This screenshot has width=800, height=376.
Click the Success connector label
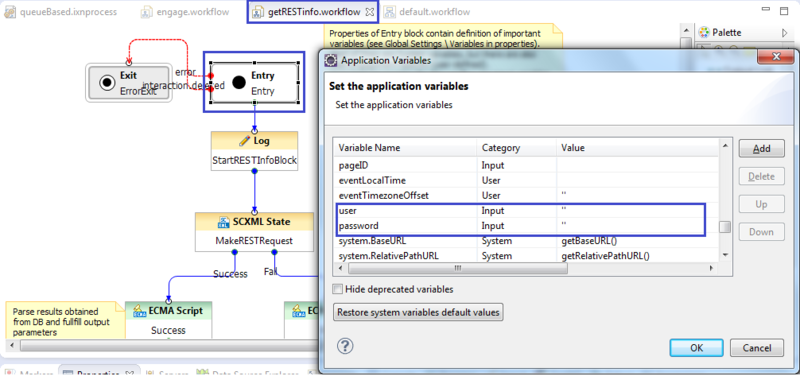[230, 274]
